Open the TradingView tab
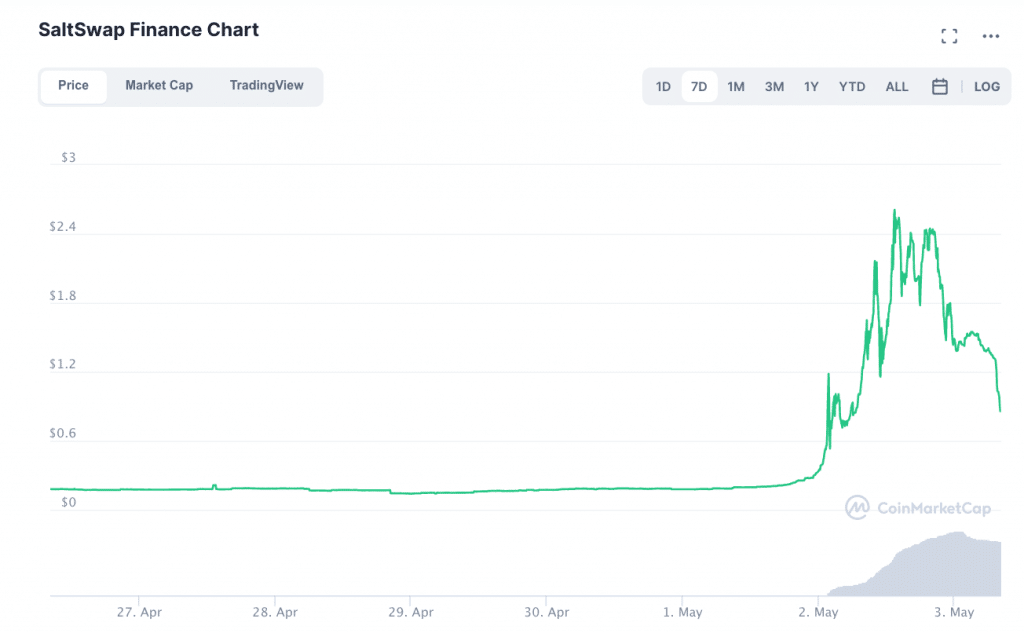The height and width of the screenshot is (633, 1024). tap(266, 86)
